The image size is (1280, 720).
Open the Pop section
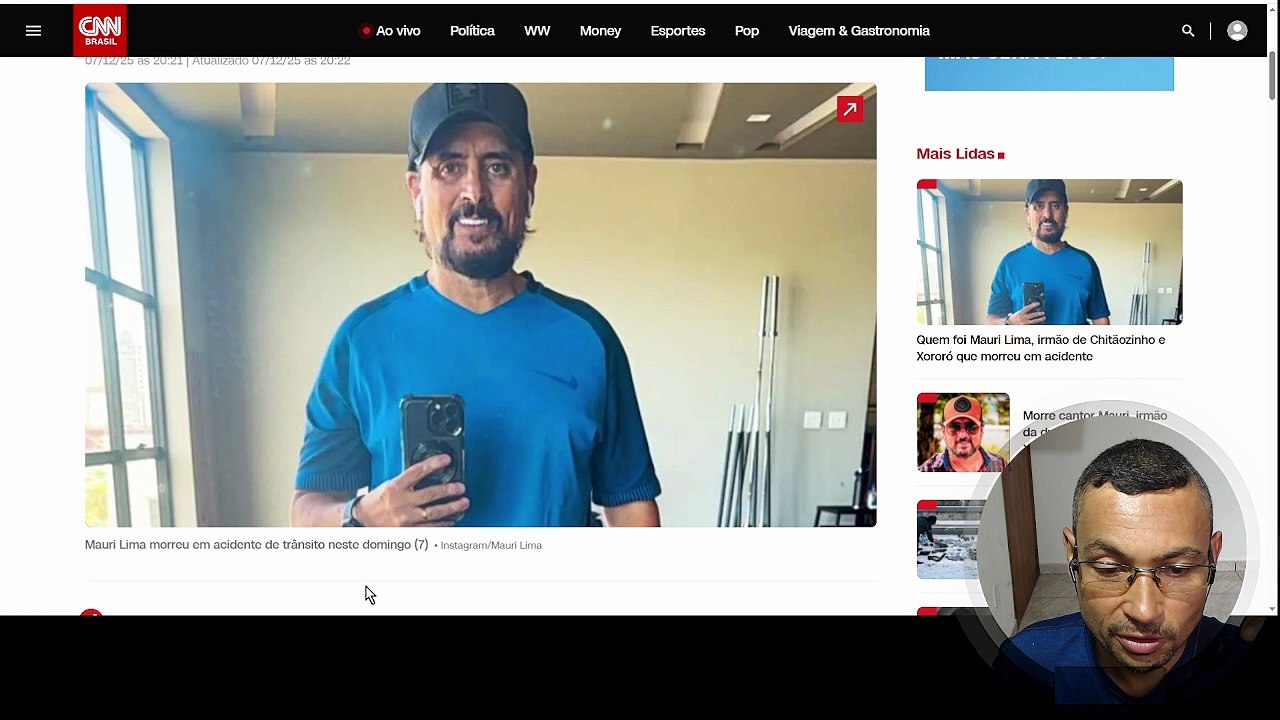[747, 31]
